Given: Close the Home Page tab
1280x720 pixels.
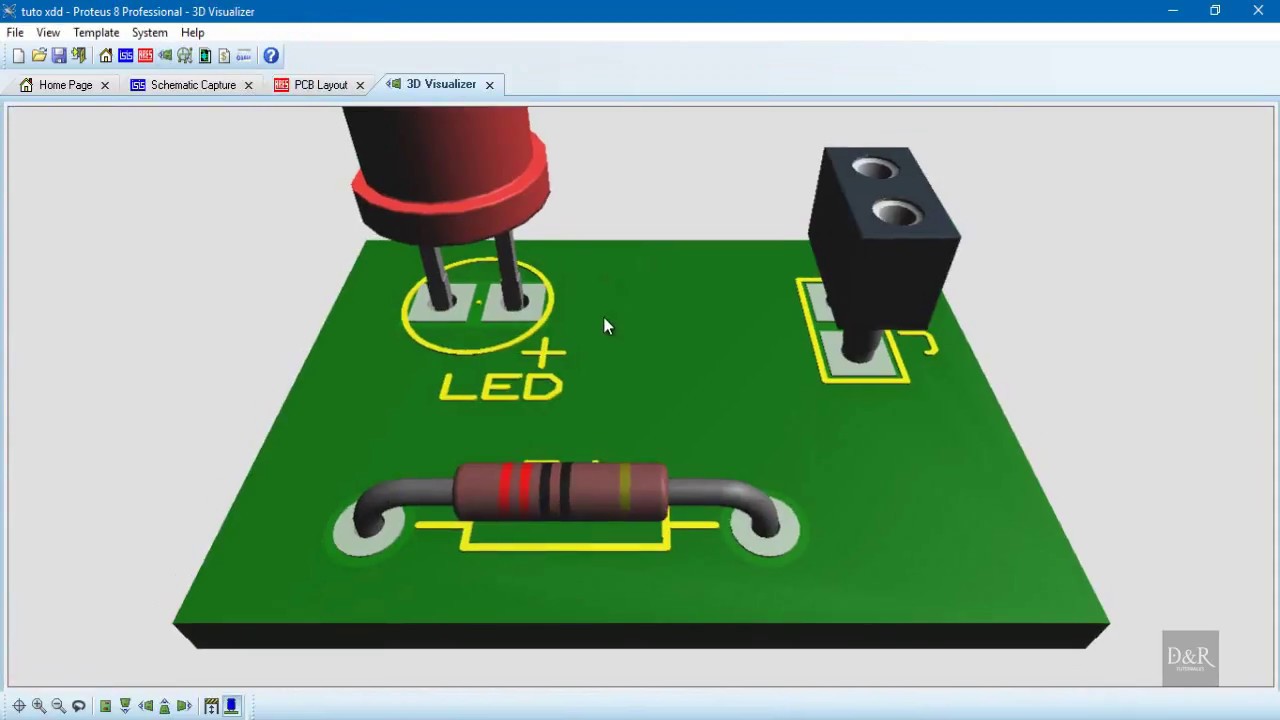Looking at the screenshot, I should coord(104,85).
